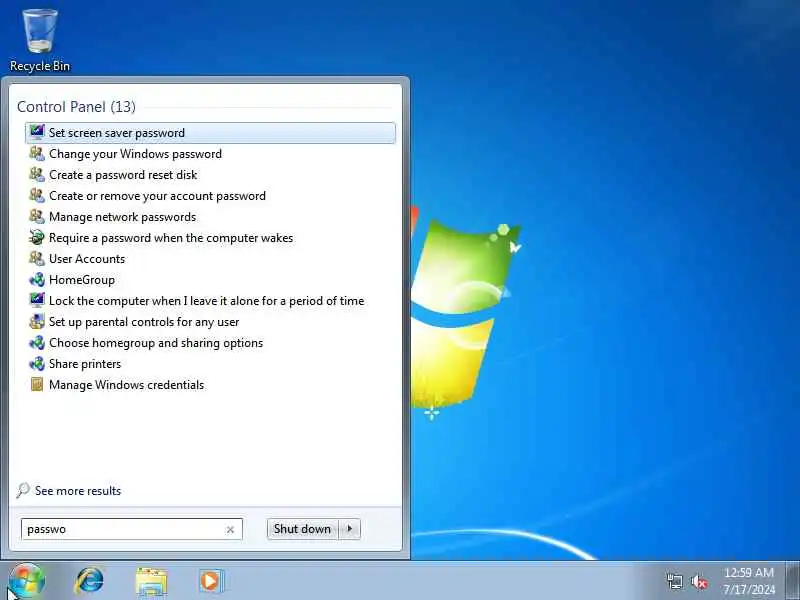Viewport: 800px width, 600px height.
Task: Open See more results link
Action: pyautogui.click(x=78, y=491)
